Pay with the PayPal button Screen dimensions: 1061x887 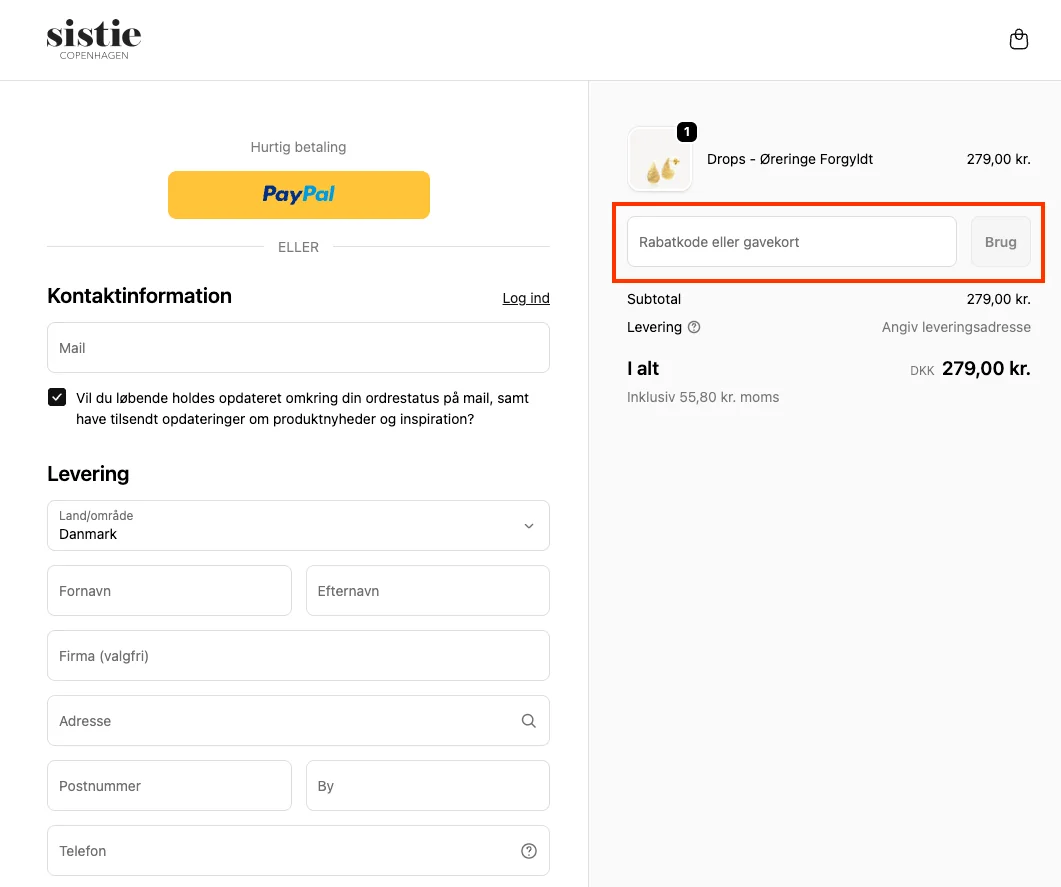click(x=298, y=194)
